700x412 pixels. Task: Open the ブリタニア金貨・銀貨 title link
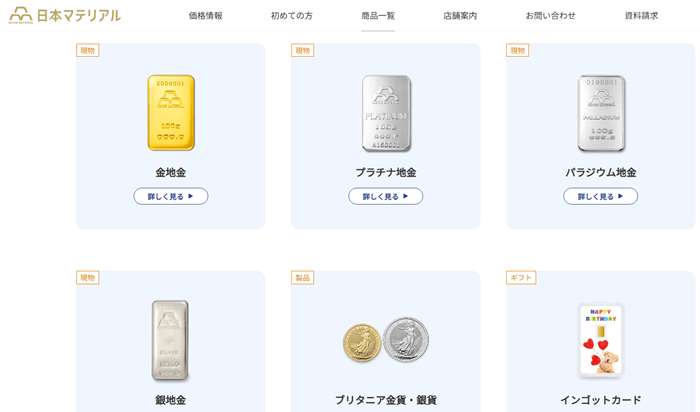[x=385, y=400]
